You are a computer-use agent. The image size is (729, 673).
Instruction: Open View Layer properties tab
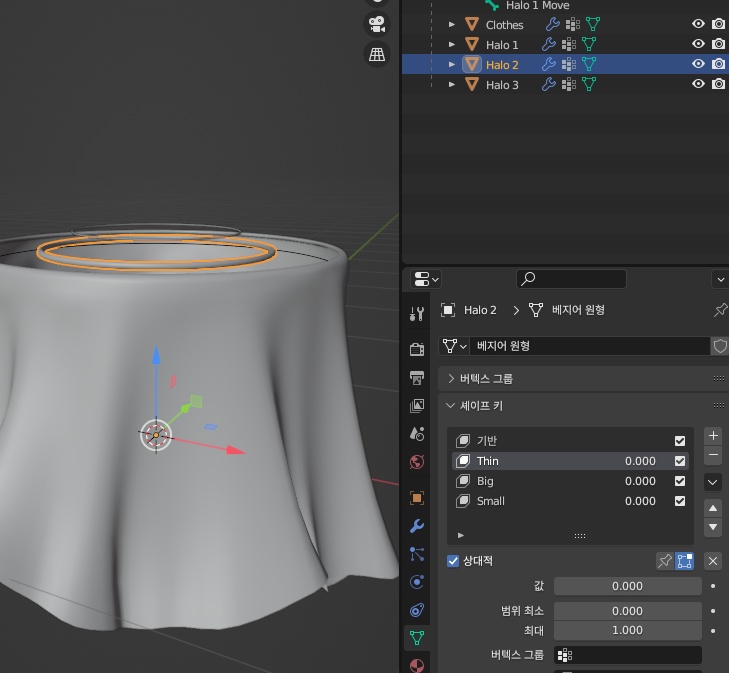coord(417,406)
